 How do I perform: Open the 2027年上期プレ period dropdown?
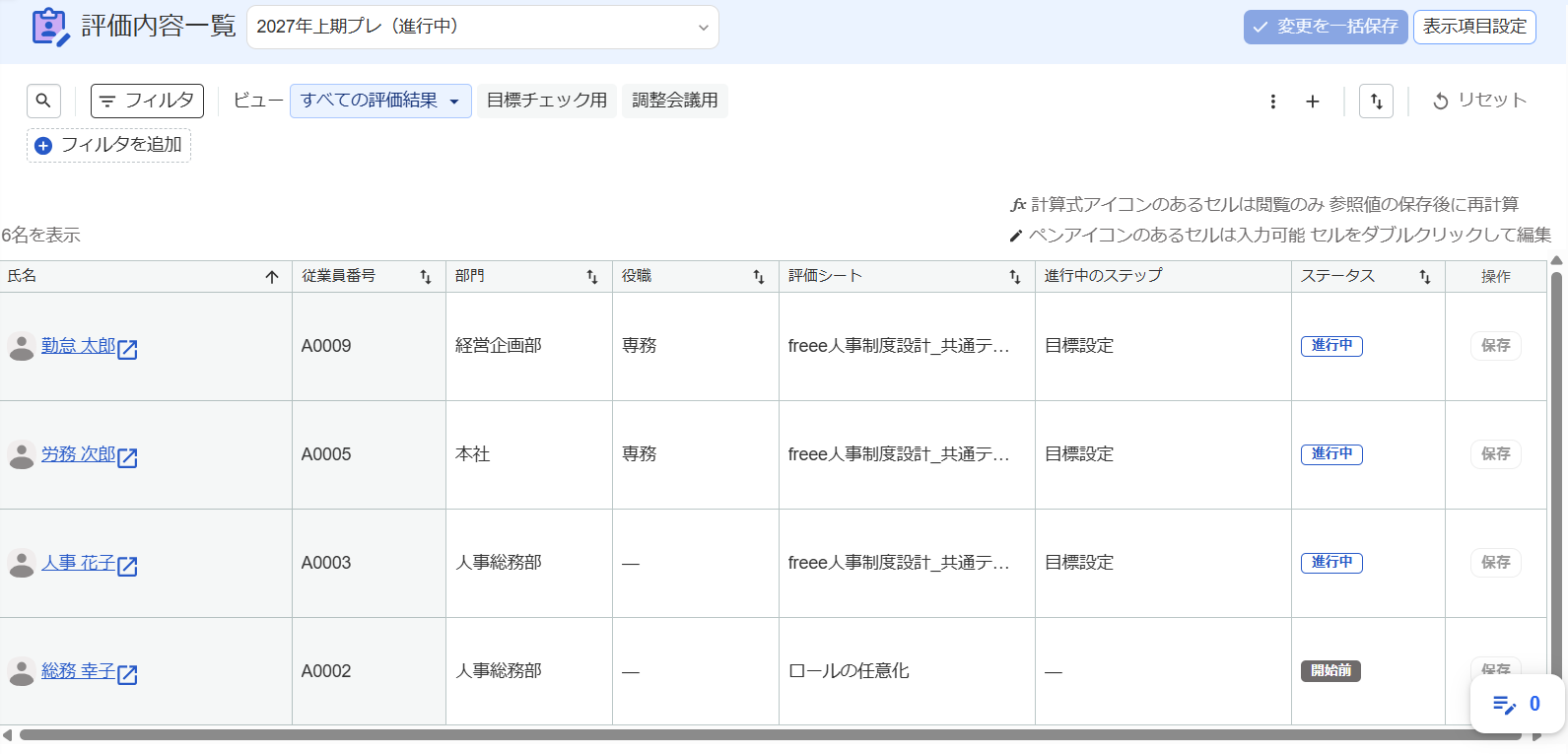pyautogui.click(x=483, y=27)
